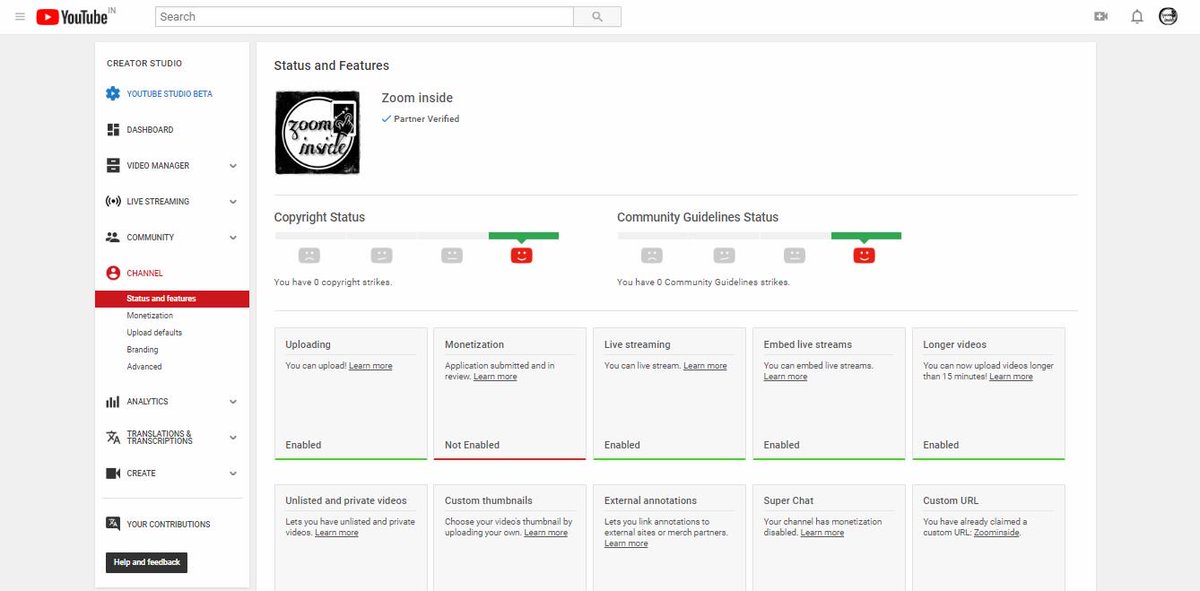This screenshot has height=591, width=1200.
Task: Click the Not Enabled Monetization status
Action: click(472, 445)
